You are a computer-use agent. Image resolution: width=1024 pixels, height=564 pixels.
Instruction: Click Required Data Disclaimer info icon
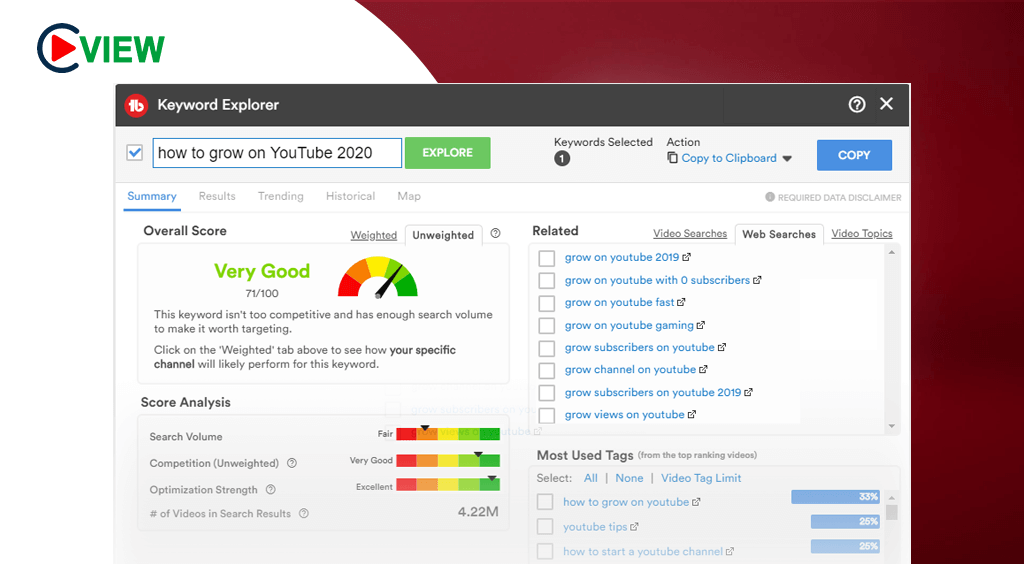770,197
